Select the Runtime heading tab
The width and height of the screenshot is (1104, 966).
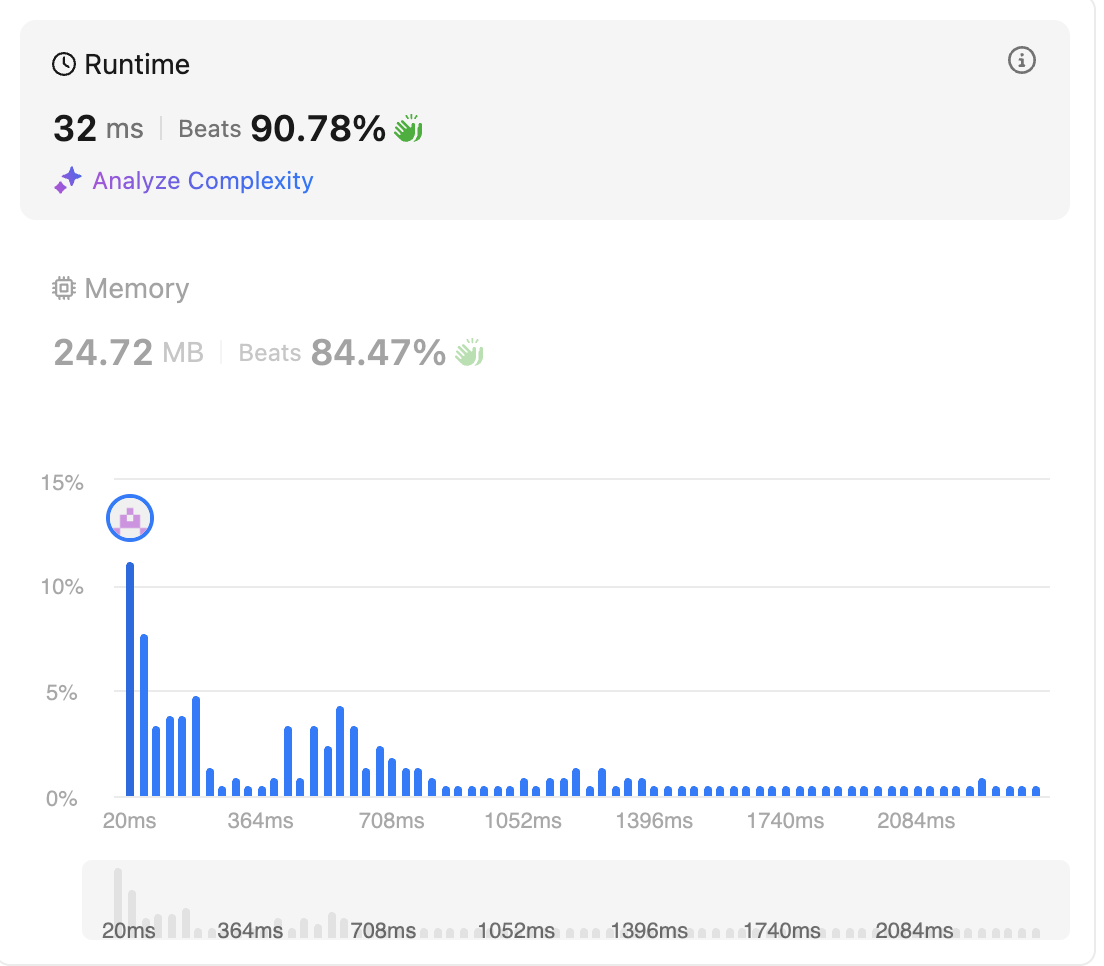(x=136, y=65)
